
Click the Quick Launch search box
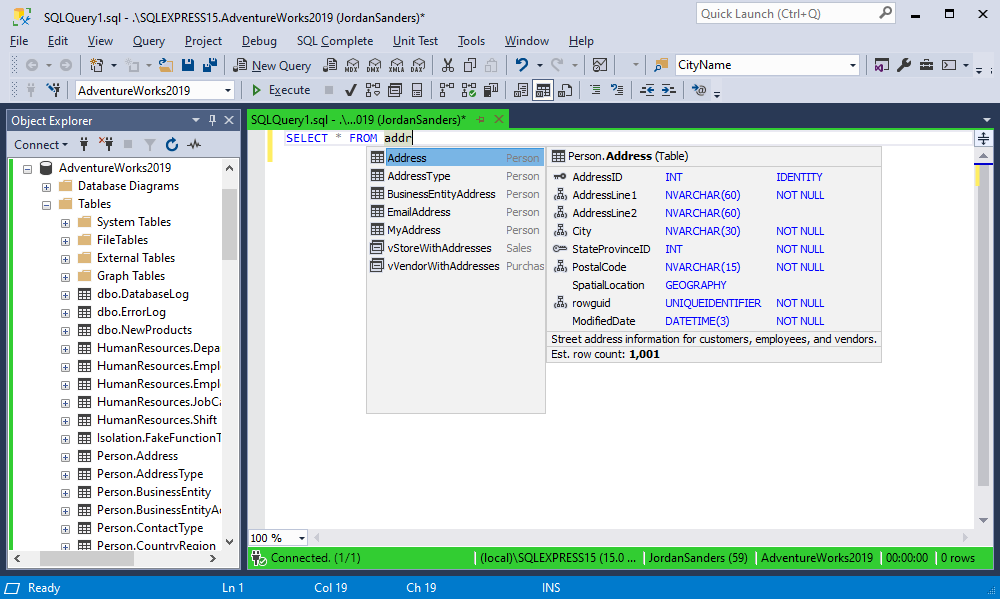coord(796,13)
